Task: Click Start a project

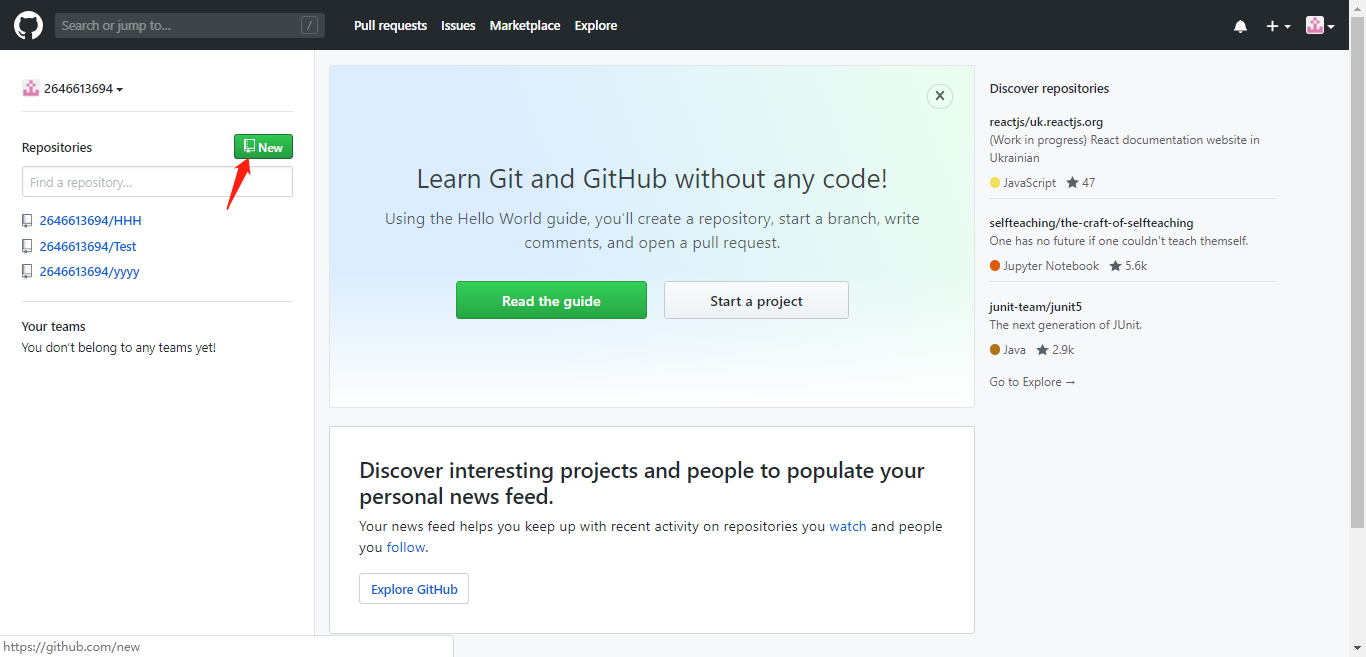Action: [756, 300]
